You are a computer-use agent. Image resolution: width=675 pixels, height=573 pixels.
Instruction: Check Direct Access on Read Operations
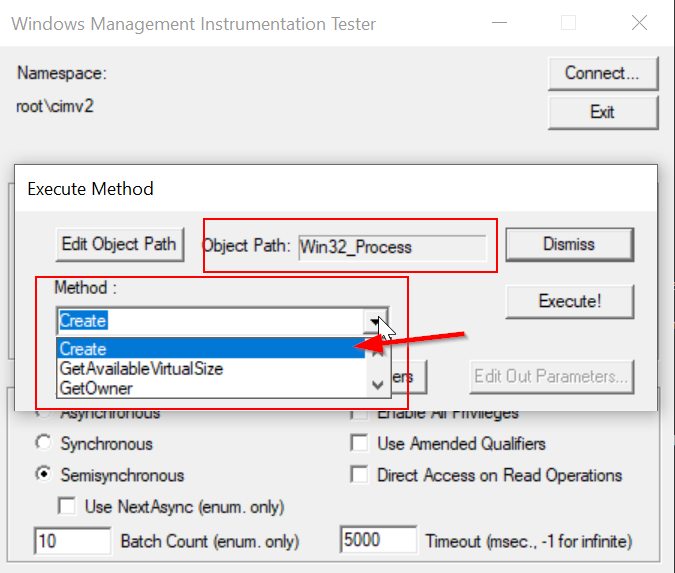pyautogui.click(x=360, y=475)
